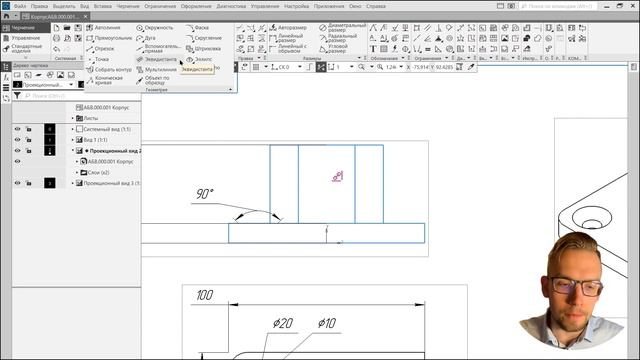Choose the Дуга arc tool
The height and width of the screenshot is (360, 640).
click(146, 38)
